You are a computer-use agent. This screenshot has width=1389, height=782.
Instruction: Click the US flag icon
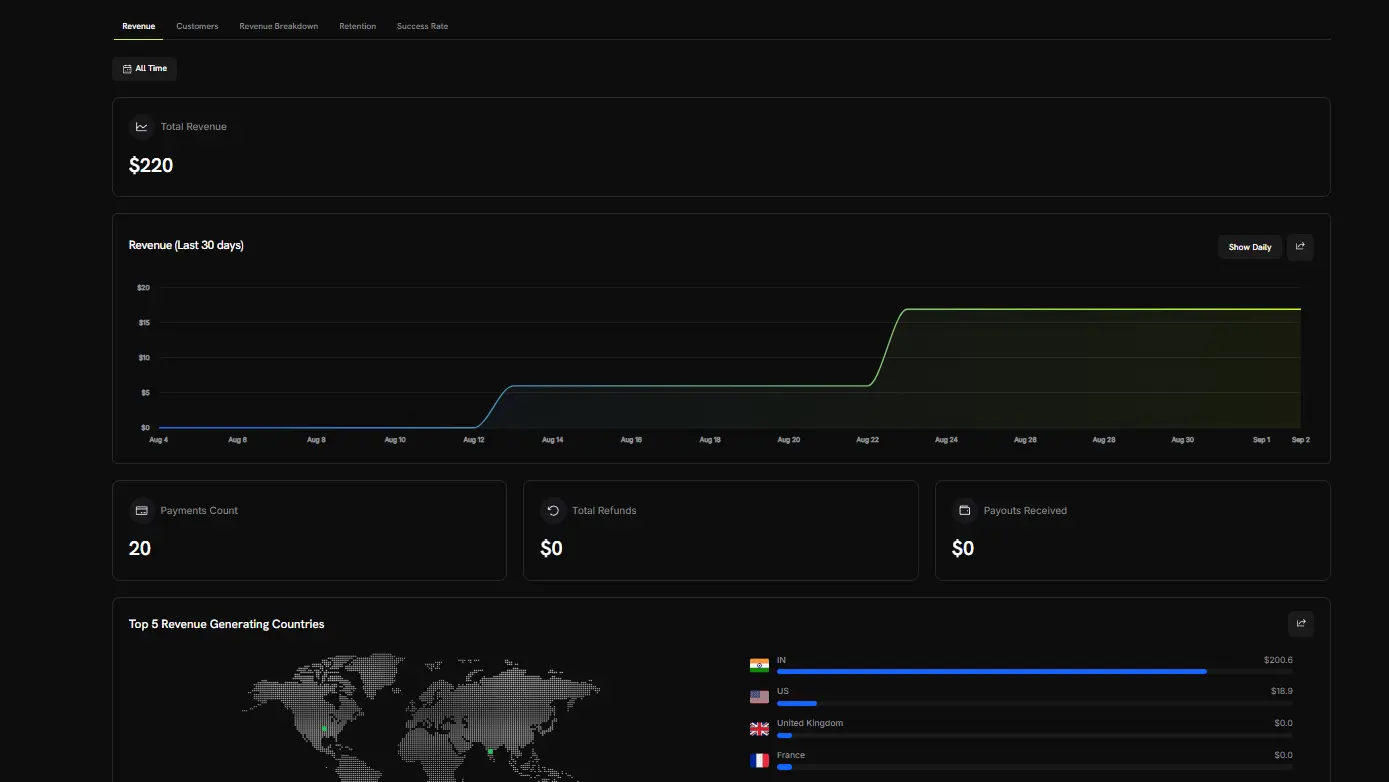(759, 697)
